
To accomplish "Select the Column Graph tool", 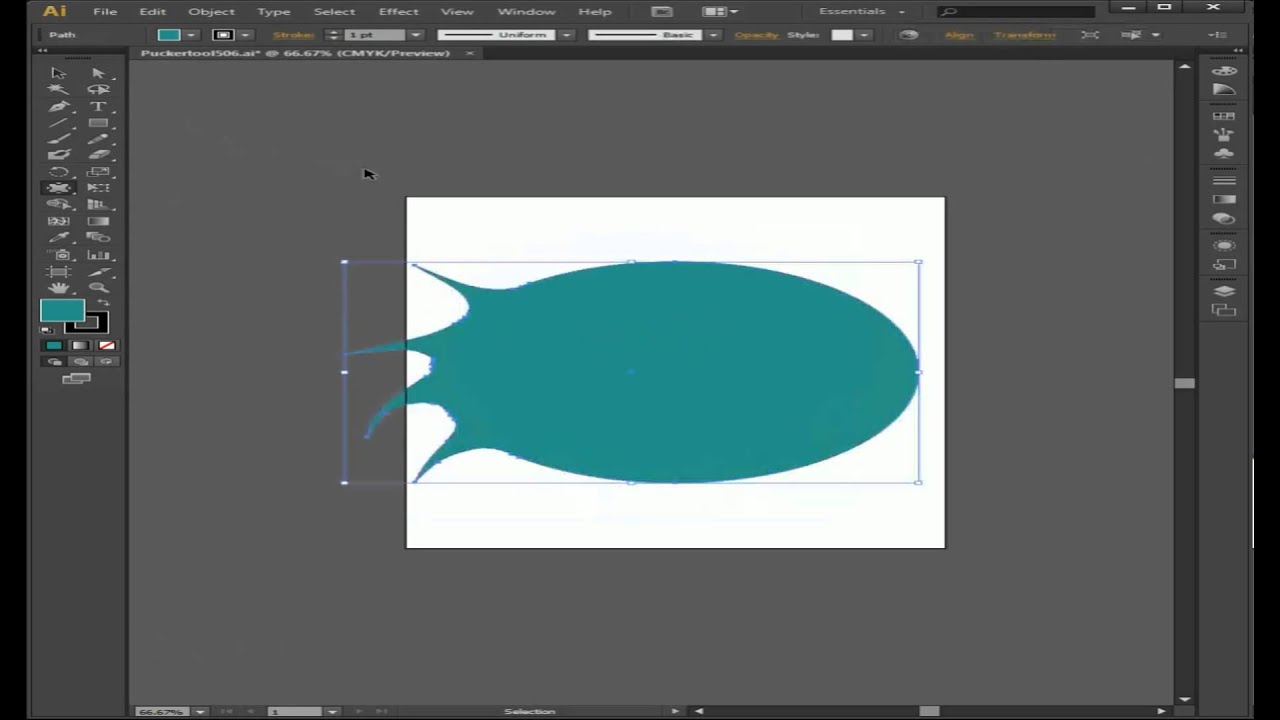I will [98, 254].
